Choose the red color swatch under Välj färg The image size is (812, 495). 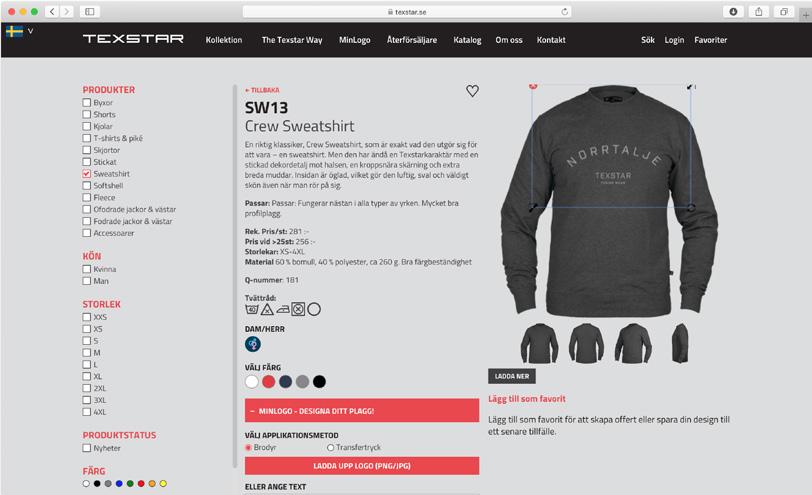pyautogui.click(x=268, y=382)
